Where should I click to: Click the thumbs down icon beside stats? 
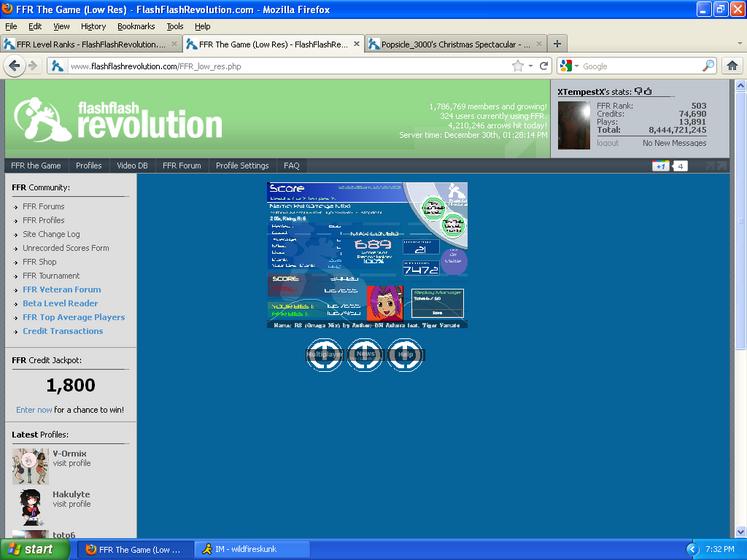click(x=639, y=91)
